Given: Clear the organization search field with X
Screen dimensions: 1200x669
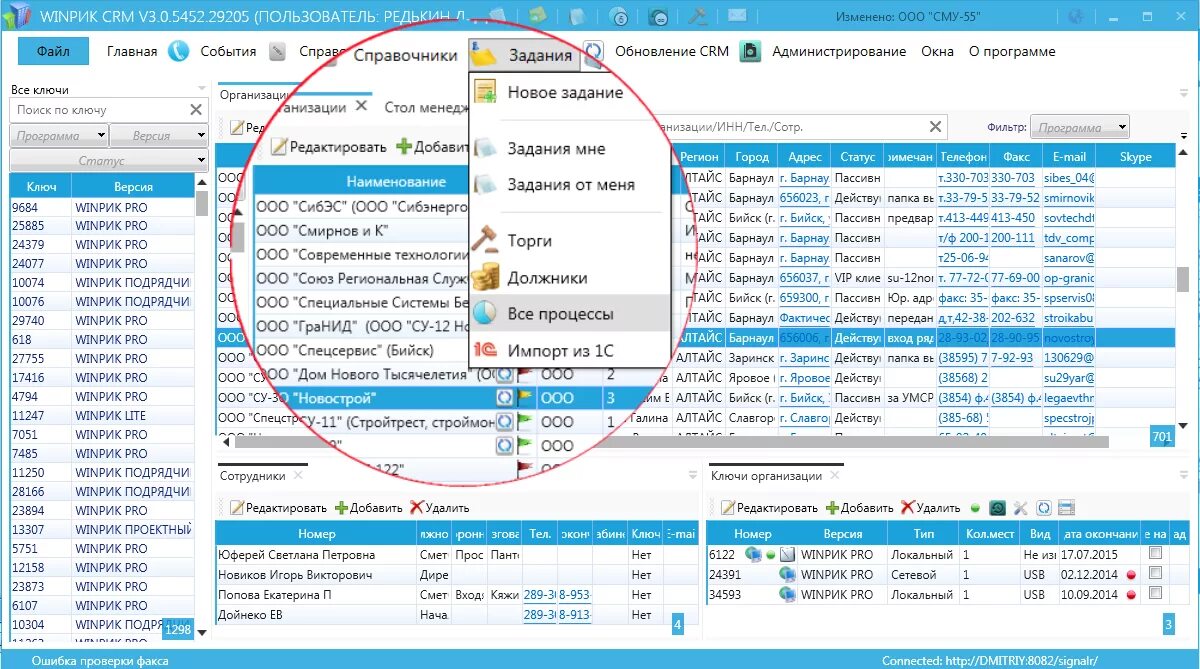Looking at the screenshot, I should click(x=935, y=127).
